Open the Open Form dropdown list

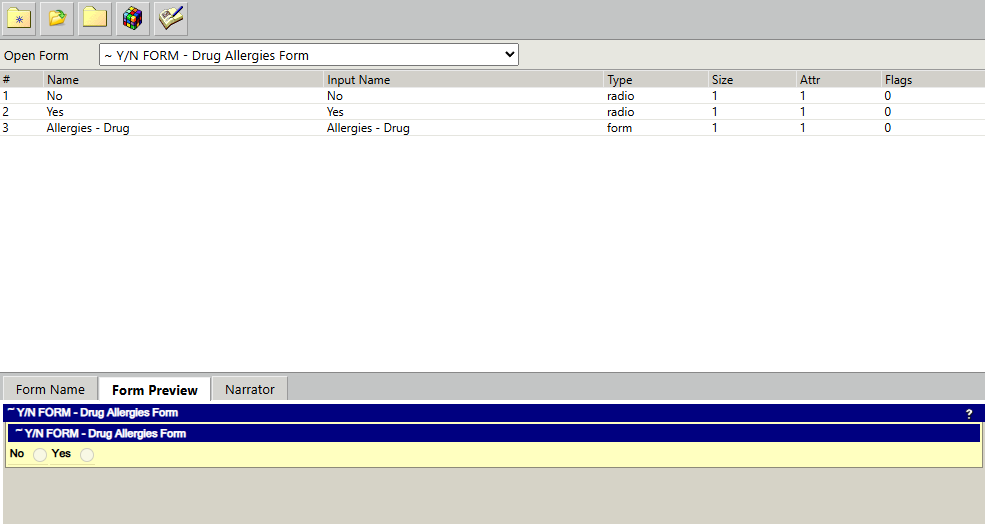click(x=308, y=55)
